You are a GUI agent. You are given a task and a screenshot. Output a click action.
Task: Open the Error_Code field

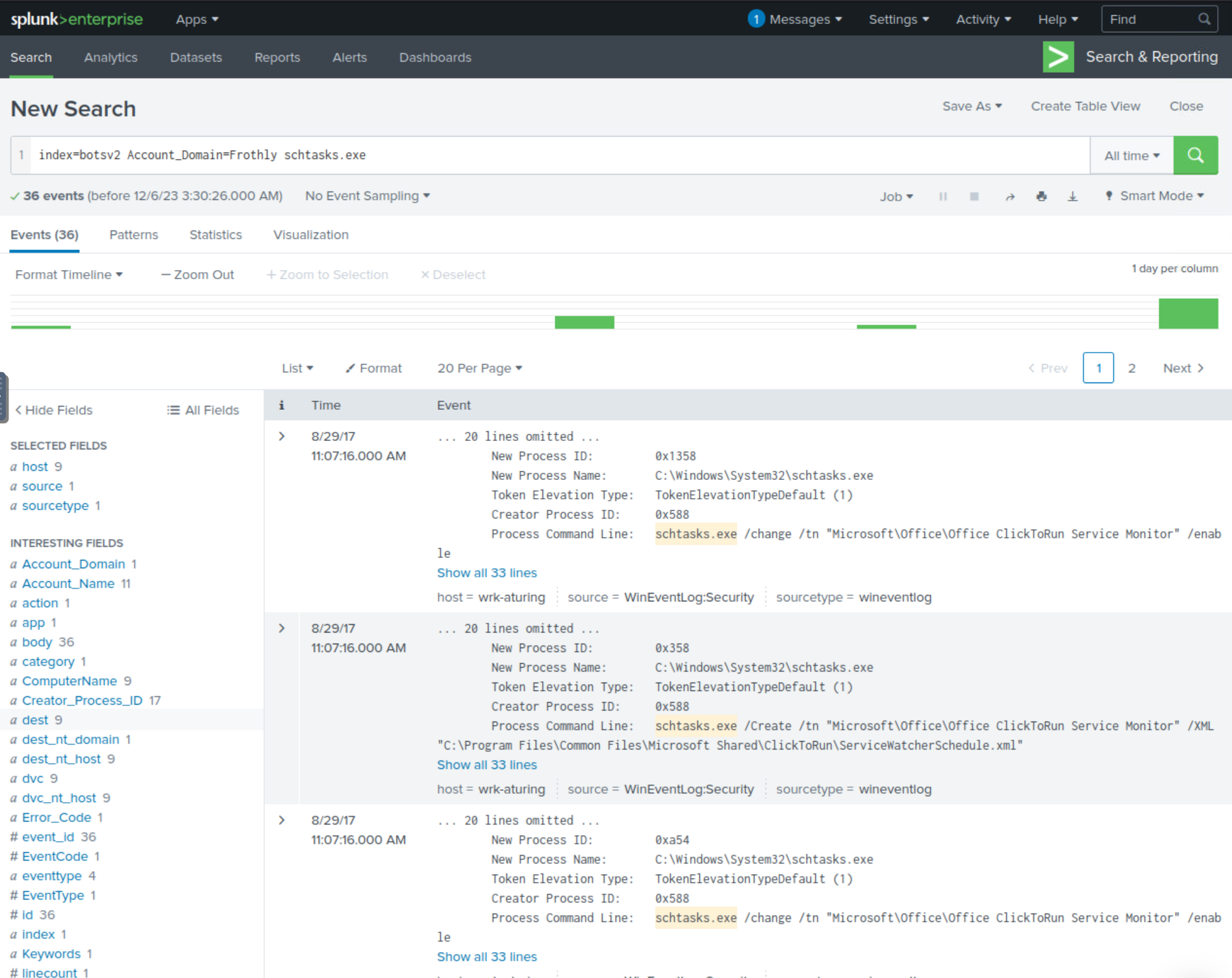point(57,818)
